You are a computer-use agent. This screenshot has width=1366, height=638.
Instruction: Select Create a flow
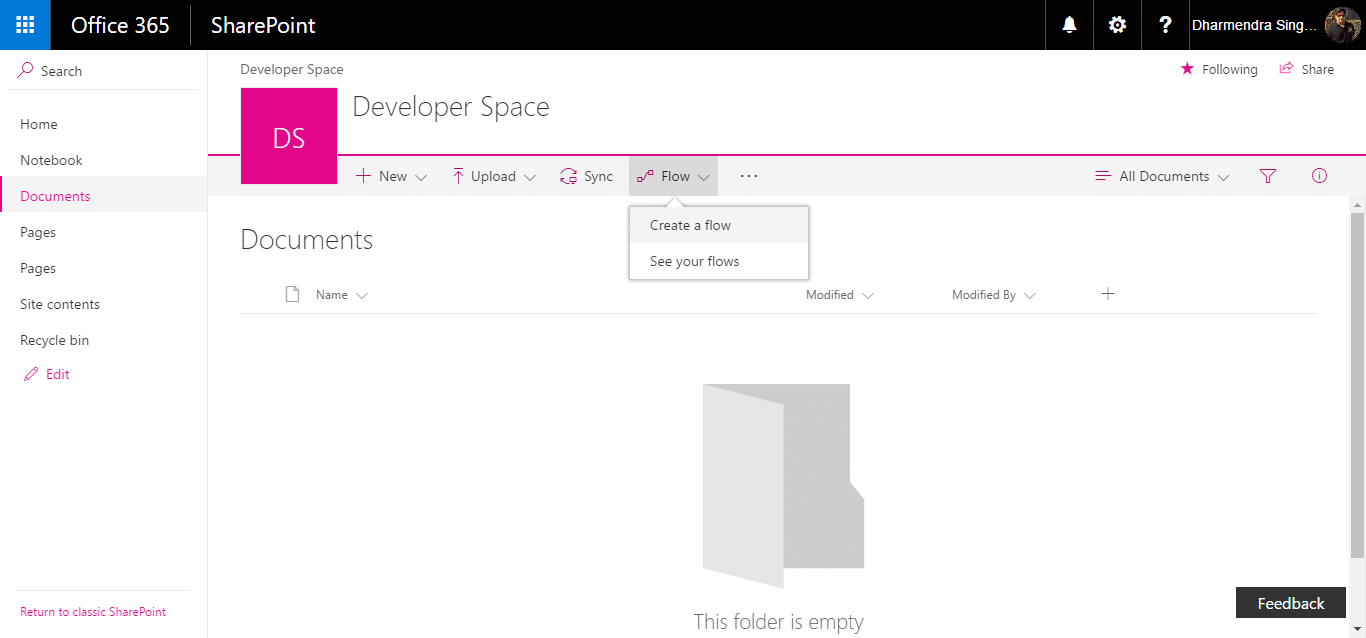(719, 225)
